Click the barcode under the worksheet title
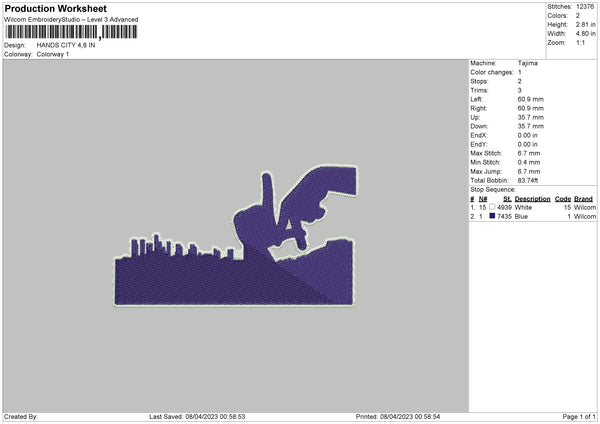600x424 pixels. 71,32
